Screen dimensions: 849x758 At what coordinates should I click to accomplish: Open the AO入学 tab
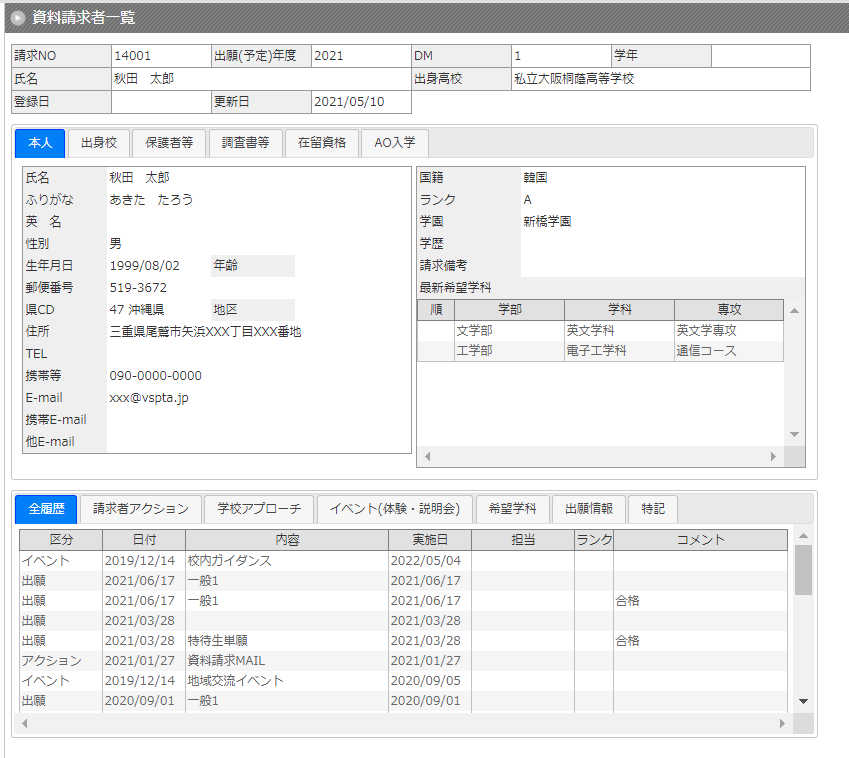click(395, 143)
